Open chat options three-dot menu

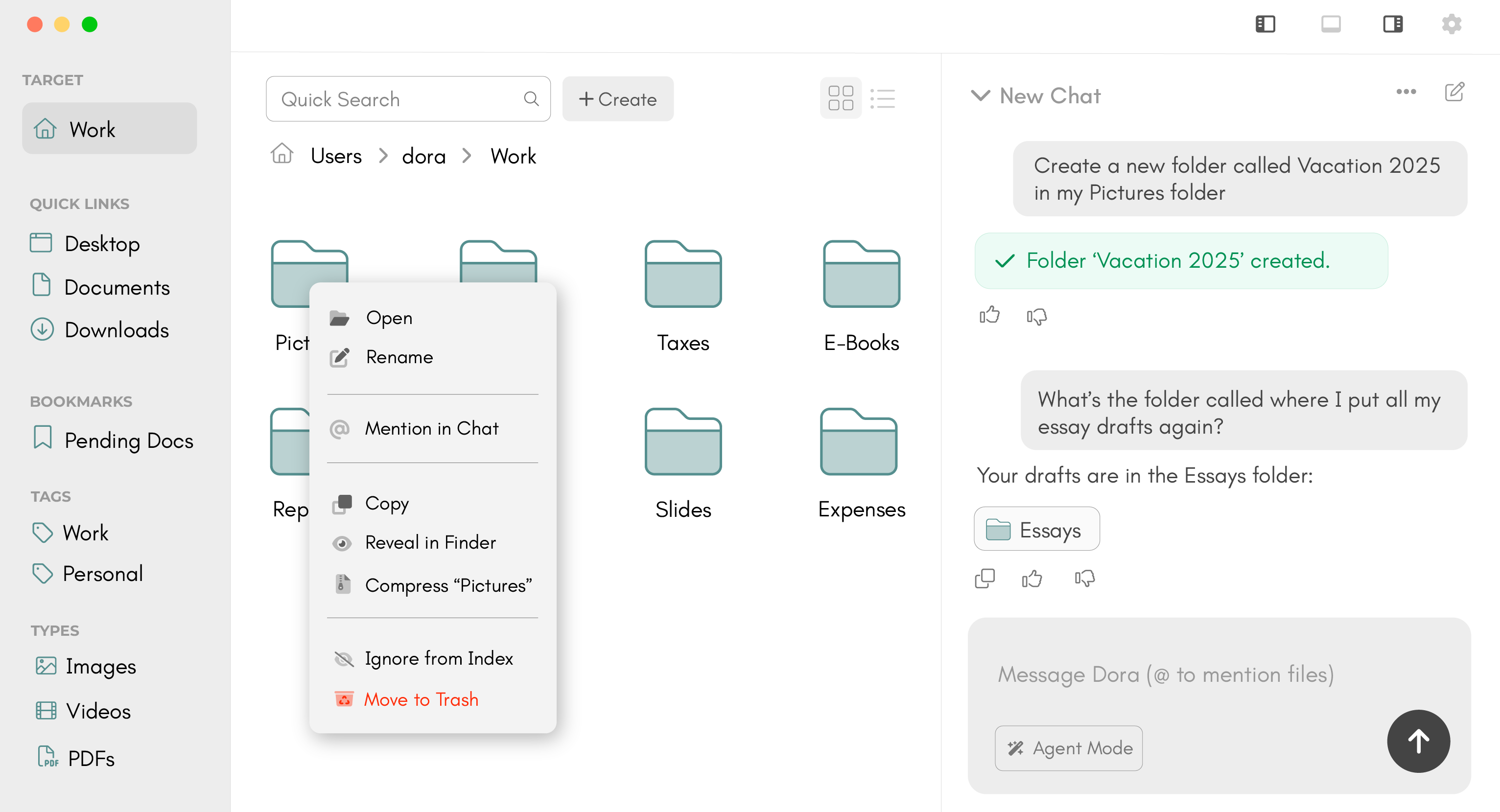(x=1406, y=92)
